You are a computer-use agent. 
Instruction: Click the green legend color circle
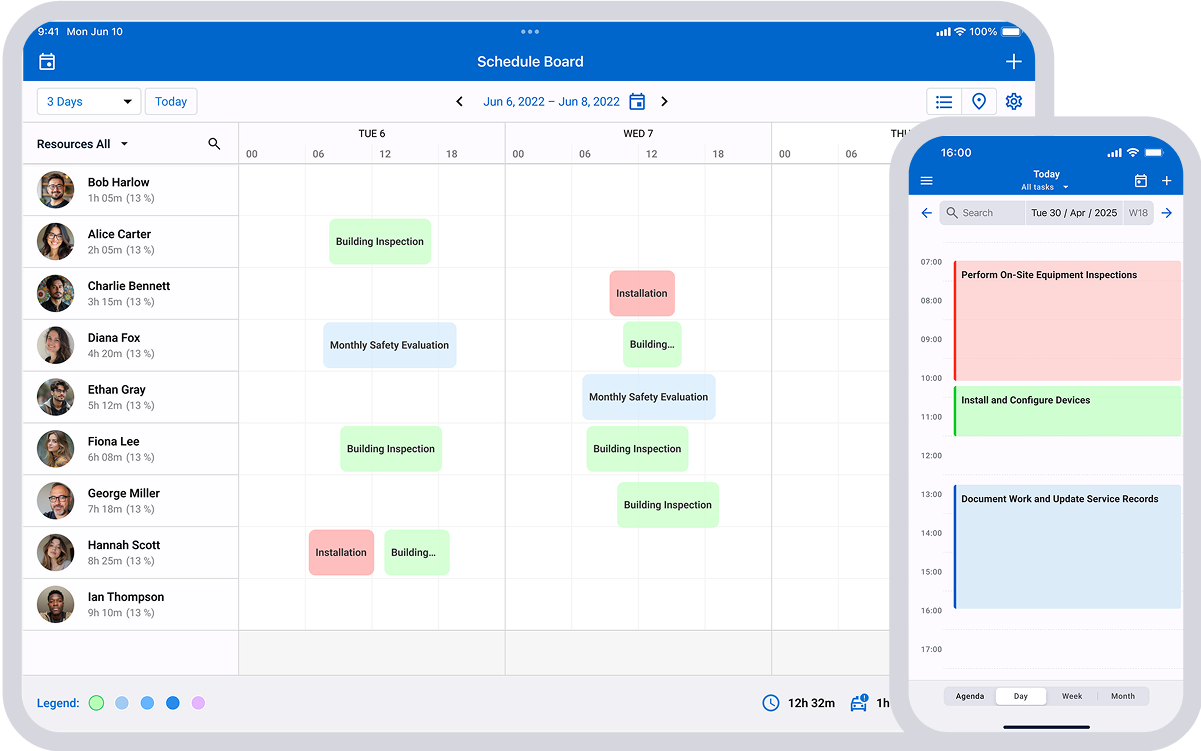(96, 703)
